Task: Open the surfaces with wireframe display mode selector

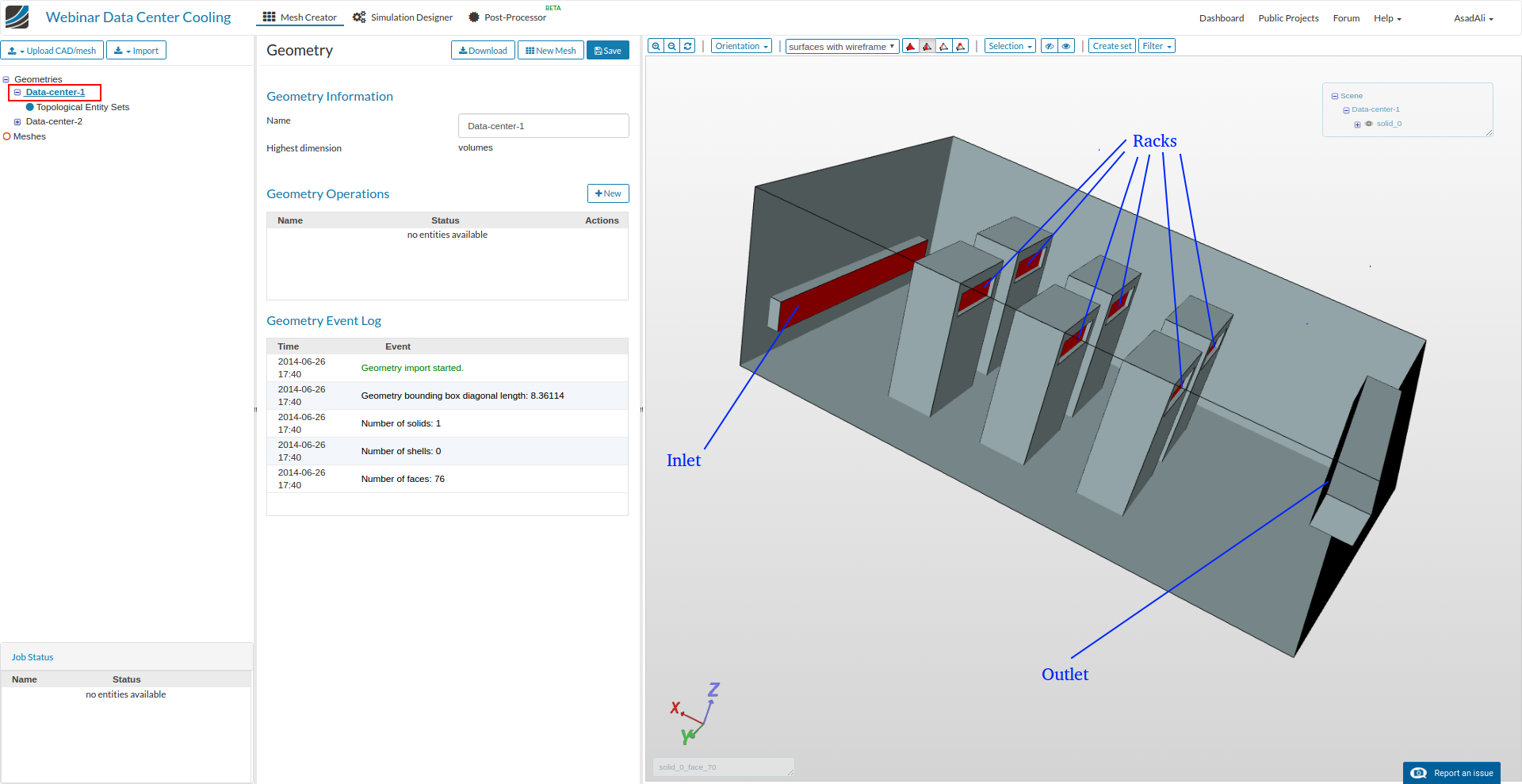Action: [842, 46]
